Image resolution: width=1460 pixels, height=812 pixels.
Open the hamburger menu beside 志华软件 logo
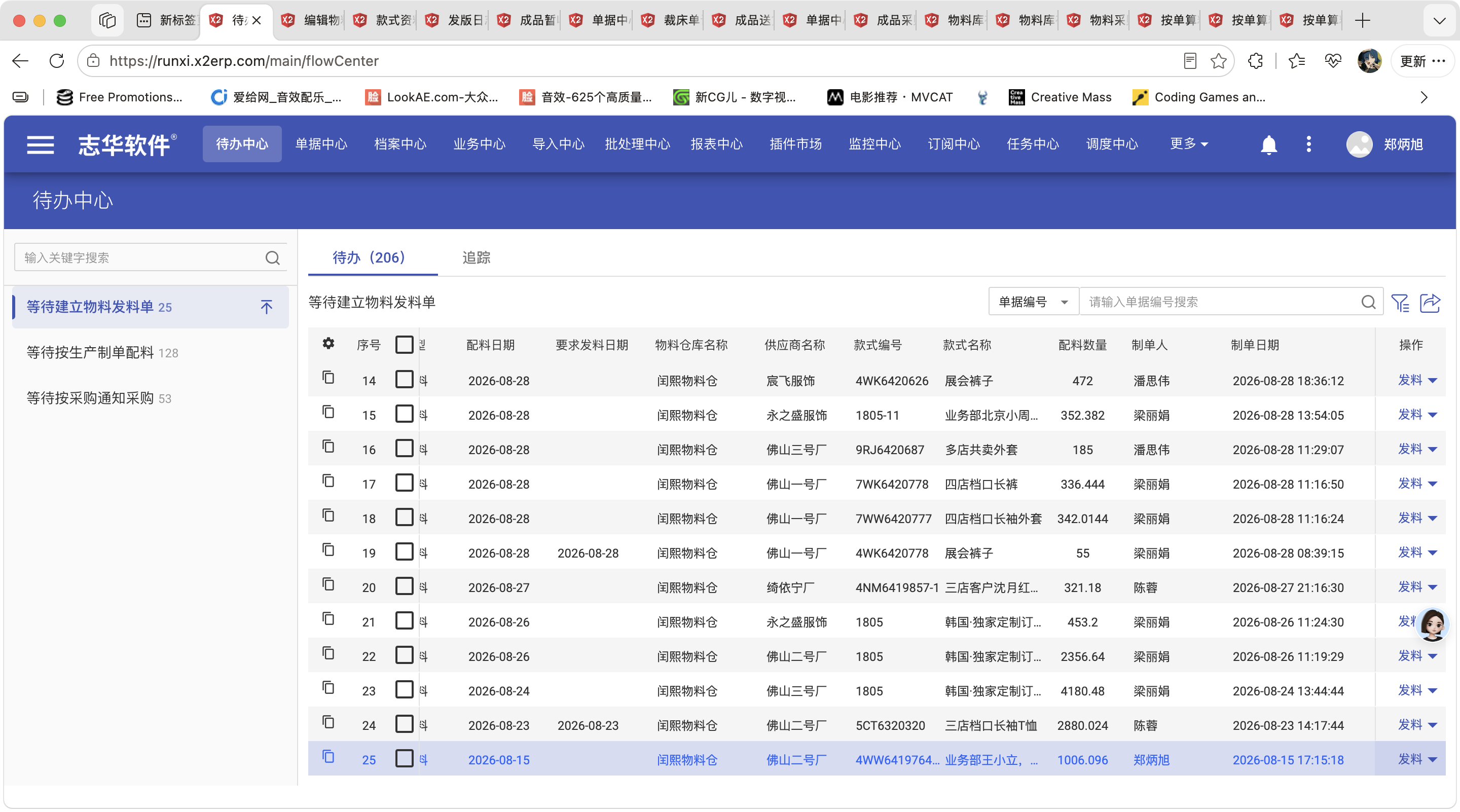pyautogui.click(x=40, y=144)
